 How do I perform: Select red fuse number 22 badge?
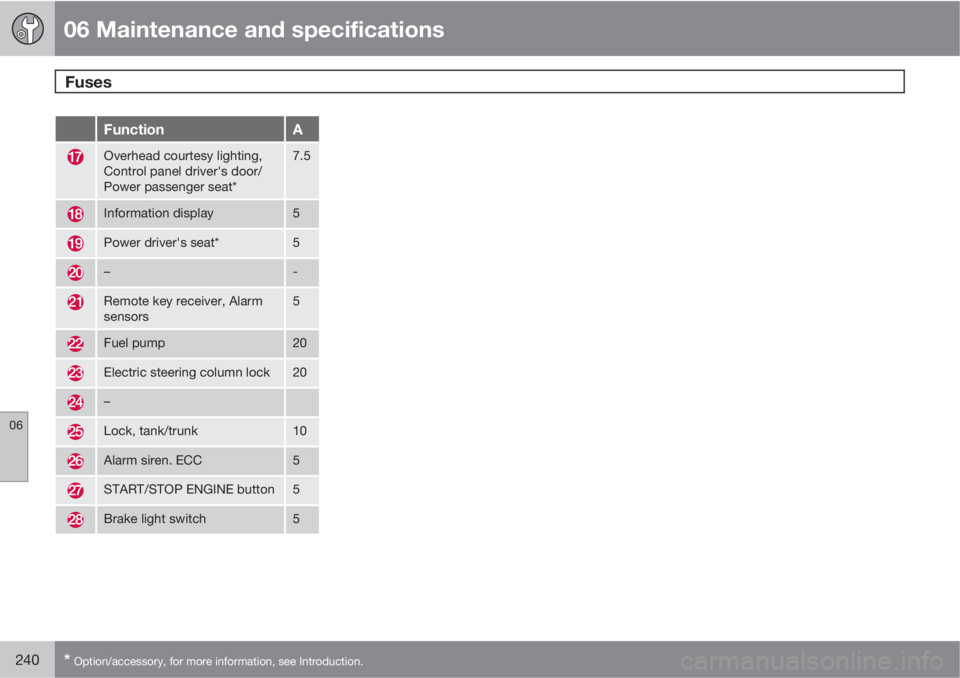pyautogui.click(x=75, y=344)
